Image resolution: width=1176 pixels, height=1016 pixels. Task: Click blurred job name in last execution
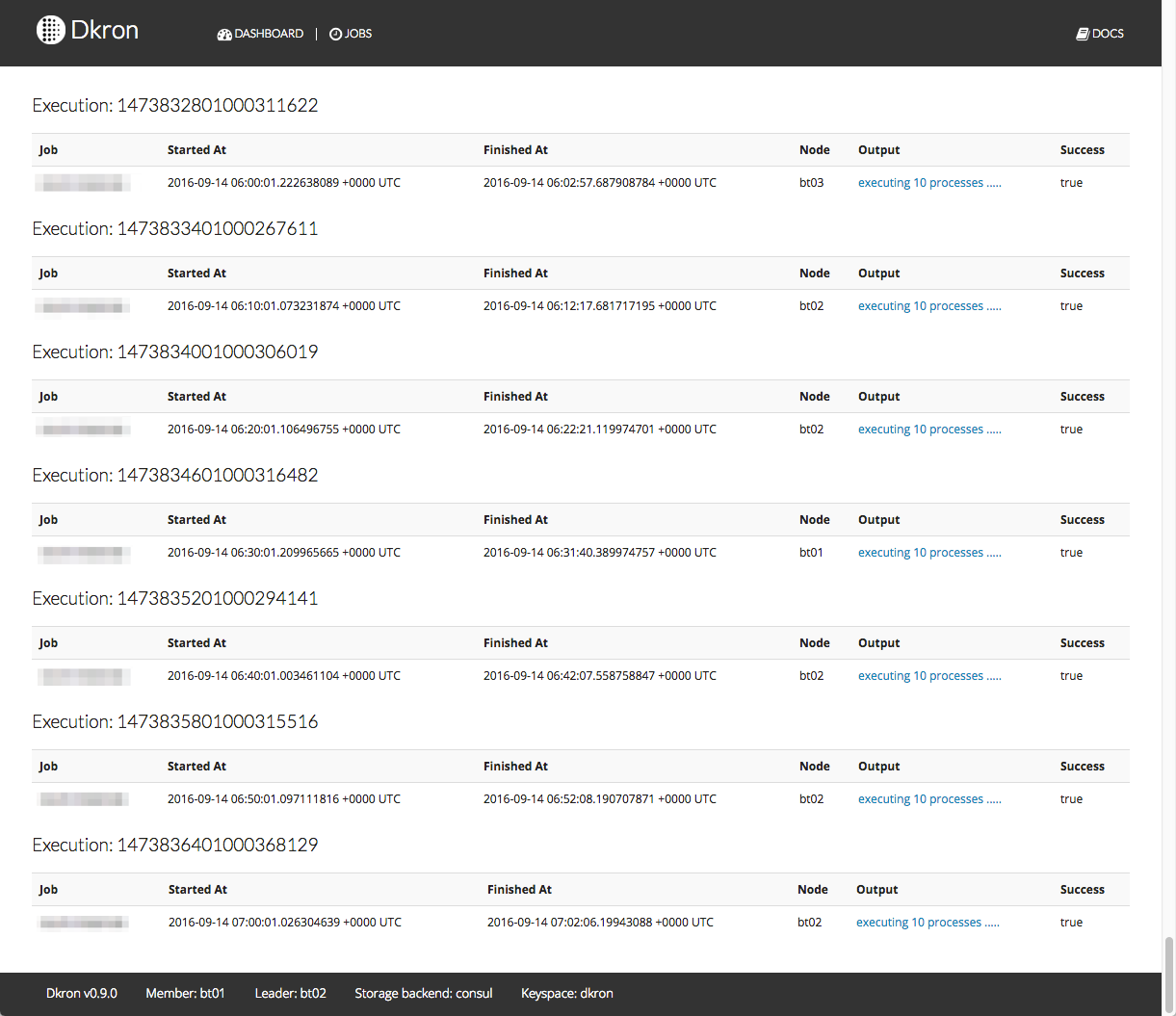point(83,923)
